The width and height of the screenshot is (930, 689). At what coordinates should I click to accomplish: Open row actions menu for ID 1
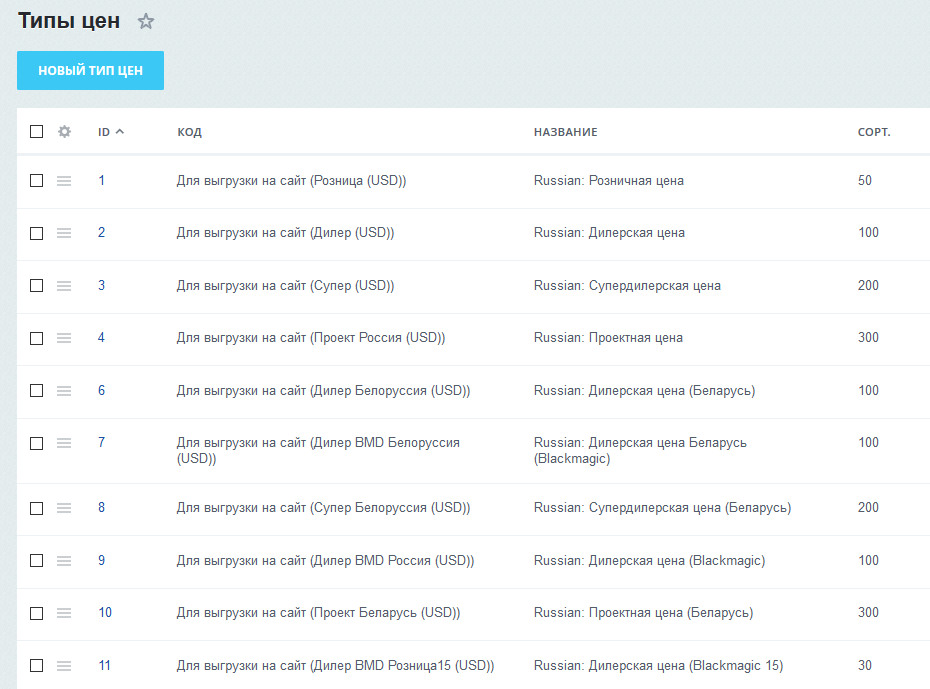pos(64,181)
